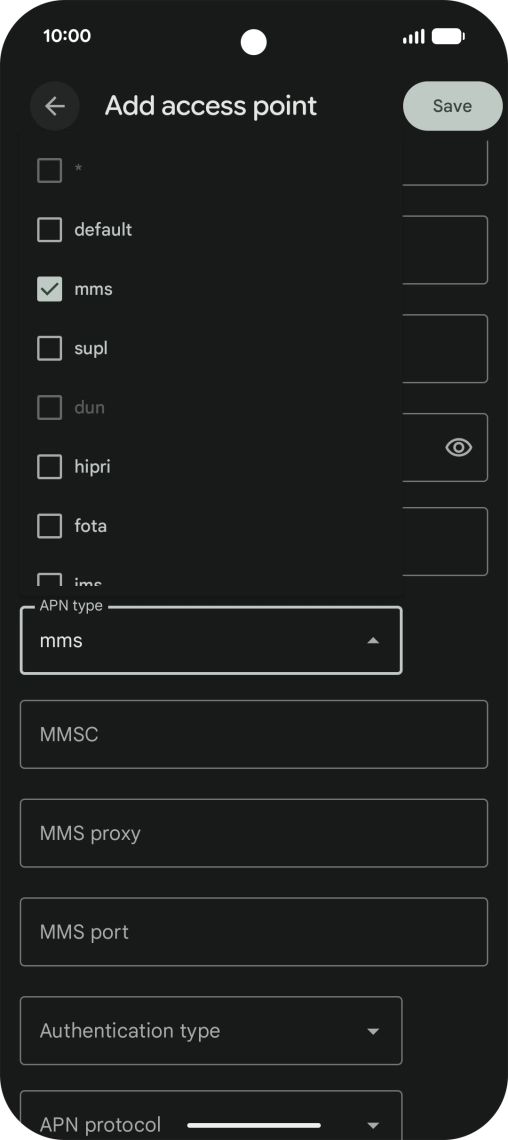Open the Authentication type dropdown
This screenshot has height=1140, width=508.
(211, 1030)
